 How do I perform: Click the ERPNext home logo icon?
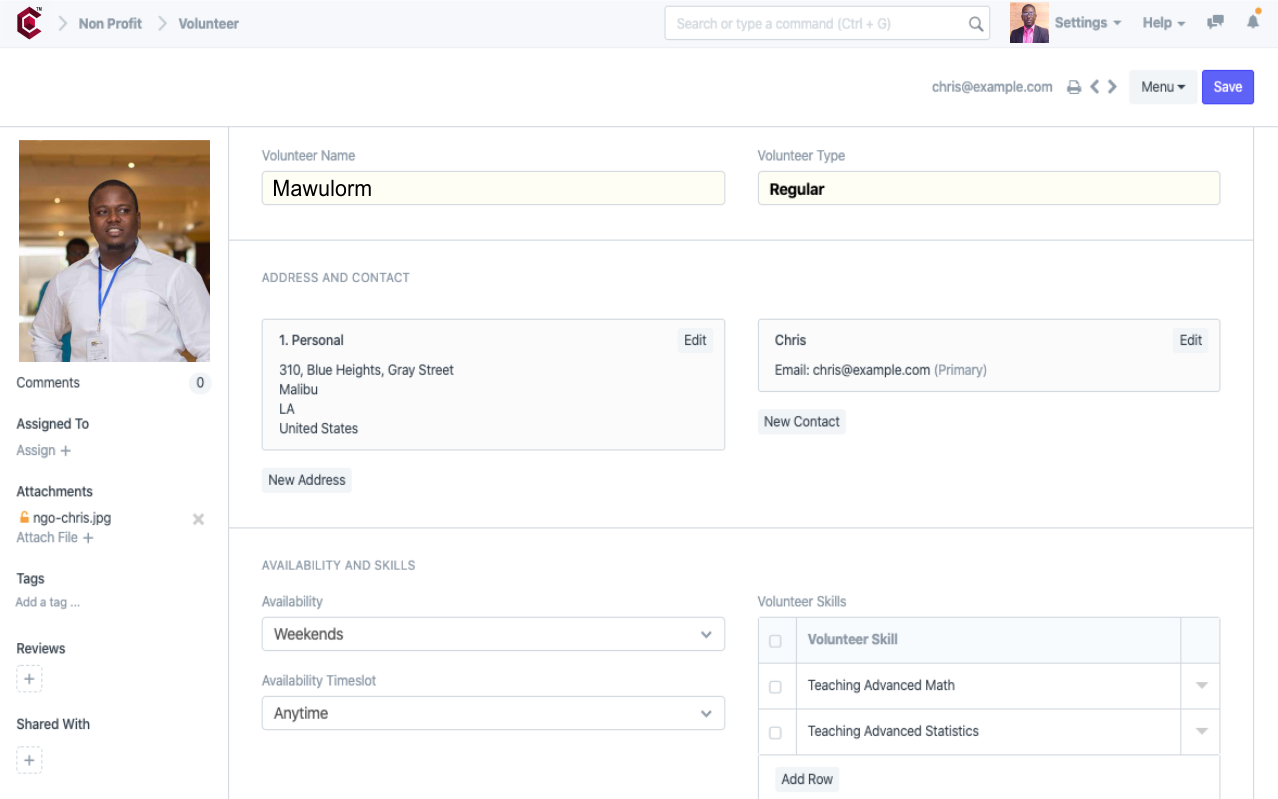click(30, 23)
